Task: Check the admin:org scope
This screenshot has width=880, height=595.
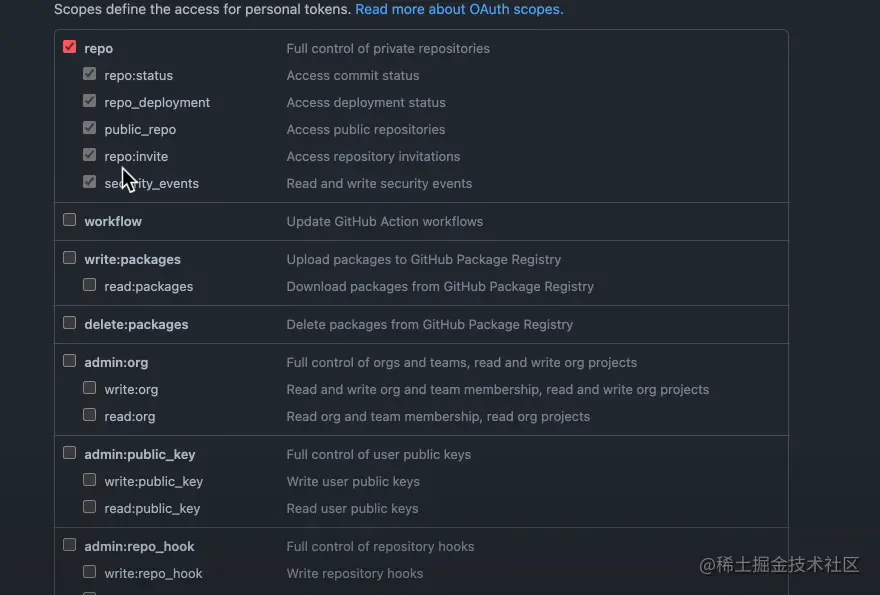Action: 69,361
